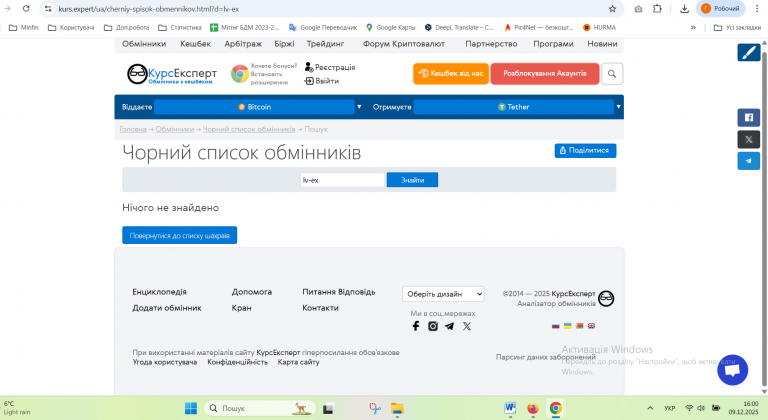
Task: Open Партнерство menu item
Action: 491,44
